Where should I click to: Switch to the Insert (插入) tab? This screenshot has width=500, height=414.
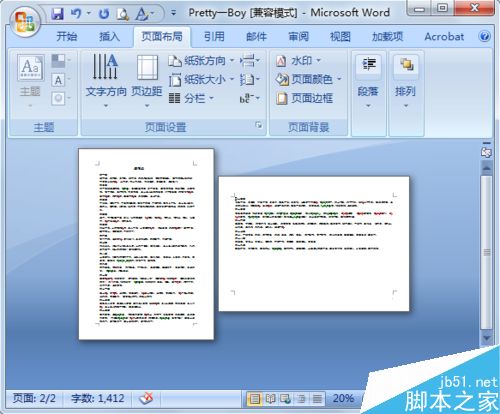click(x=109, y=36)
